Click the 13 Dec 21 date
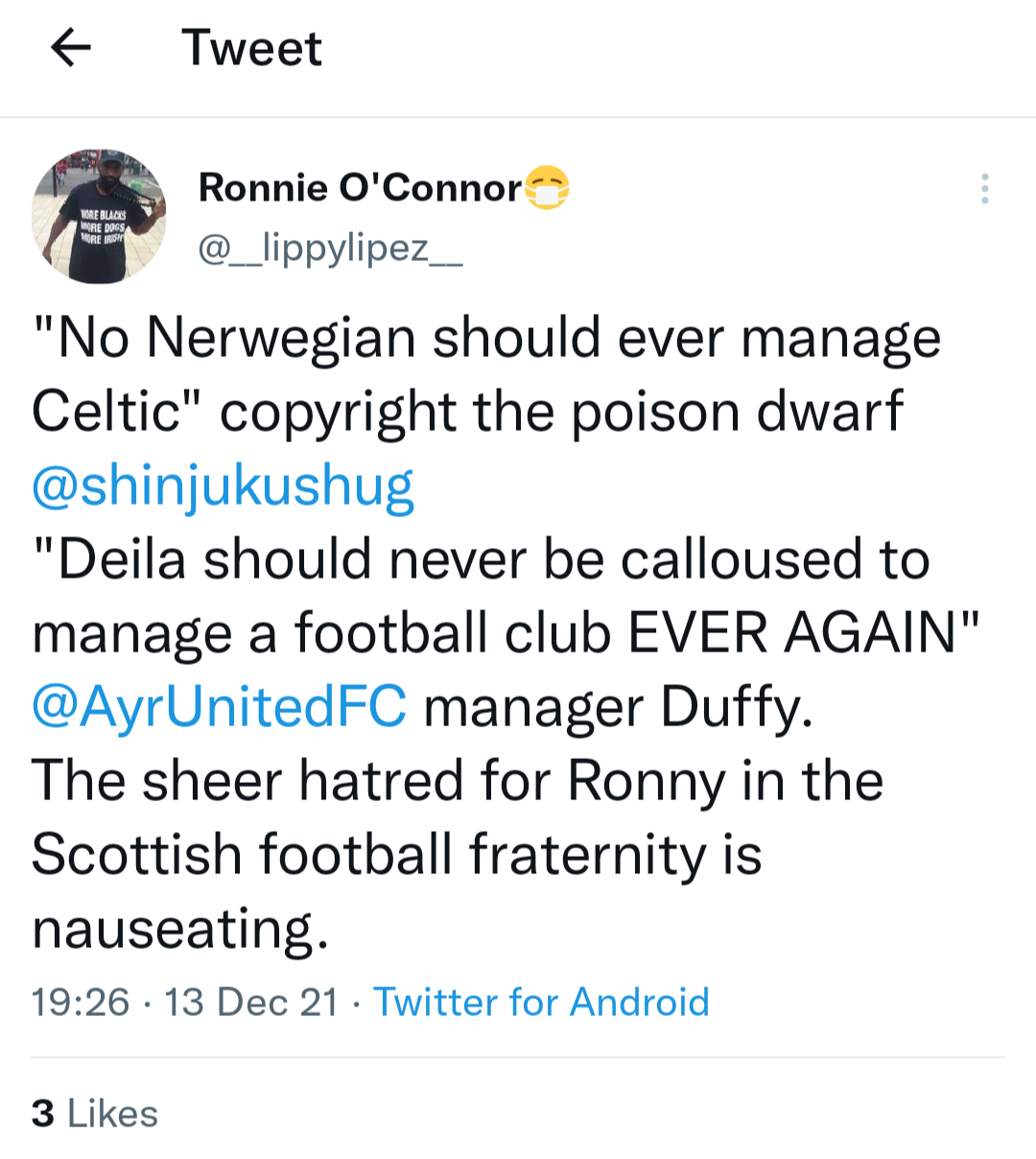Viewport: 1036px width, 1159px height. click(251, 1002)
